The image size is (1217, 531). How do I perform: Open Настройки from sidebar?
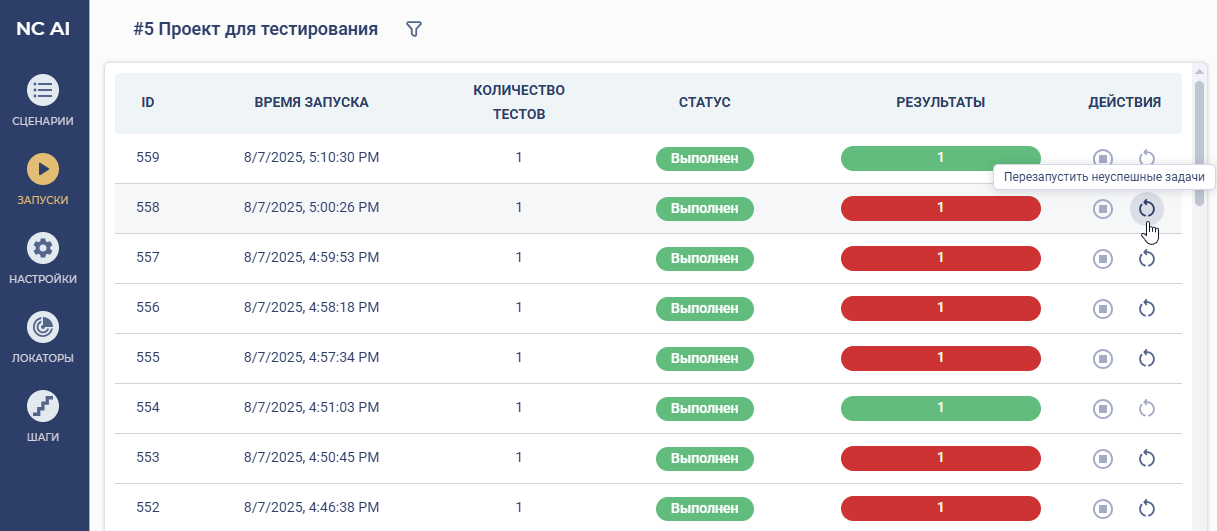43,258
